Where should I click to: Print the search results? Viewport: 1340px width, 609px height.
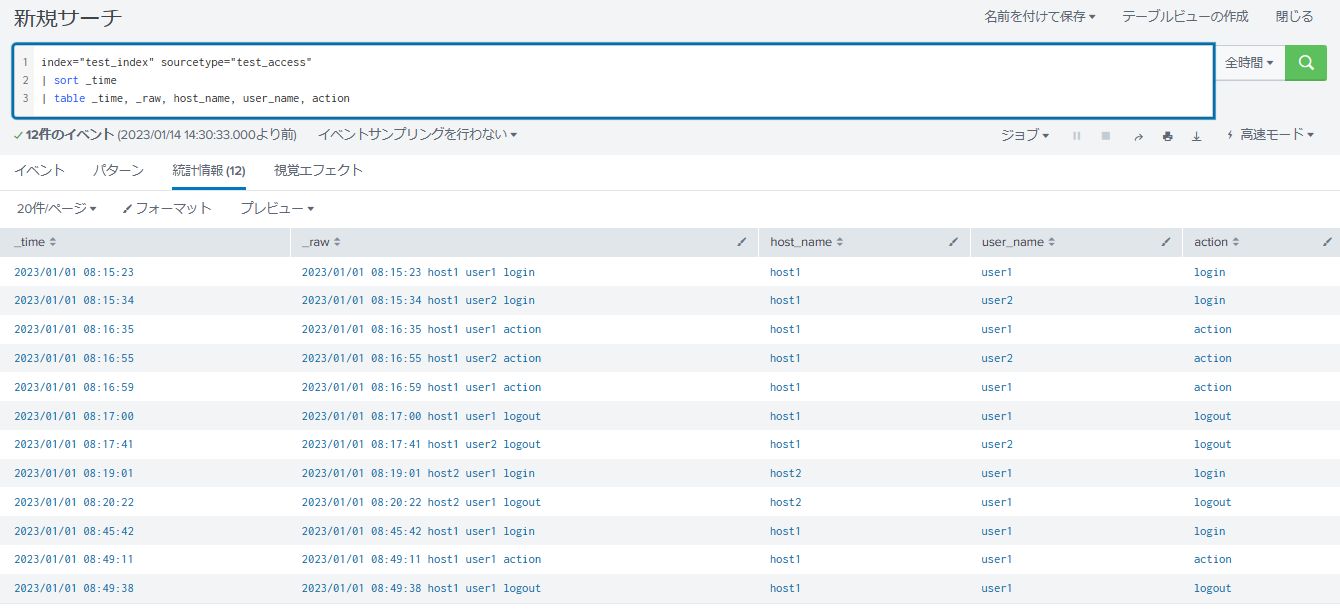[x=1167, y=135]
